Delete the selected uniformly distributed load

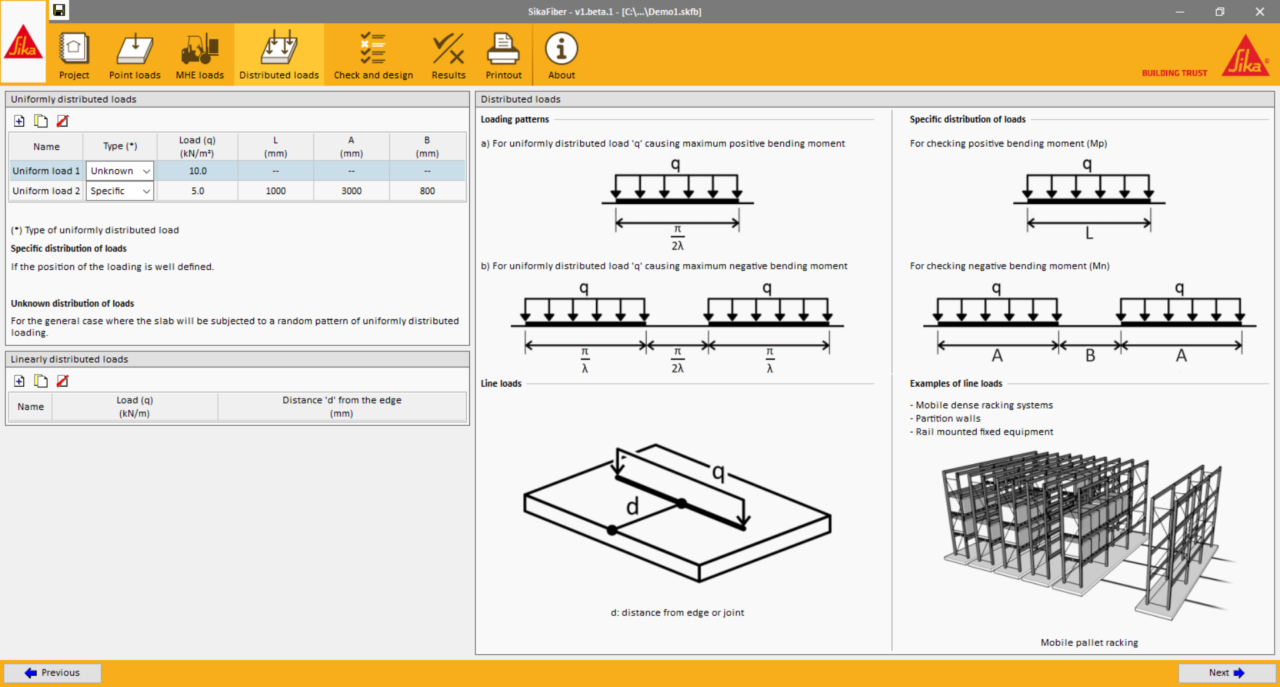click(x=62, y=121)
